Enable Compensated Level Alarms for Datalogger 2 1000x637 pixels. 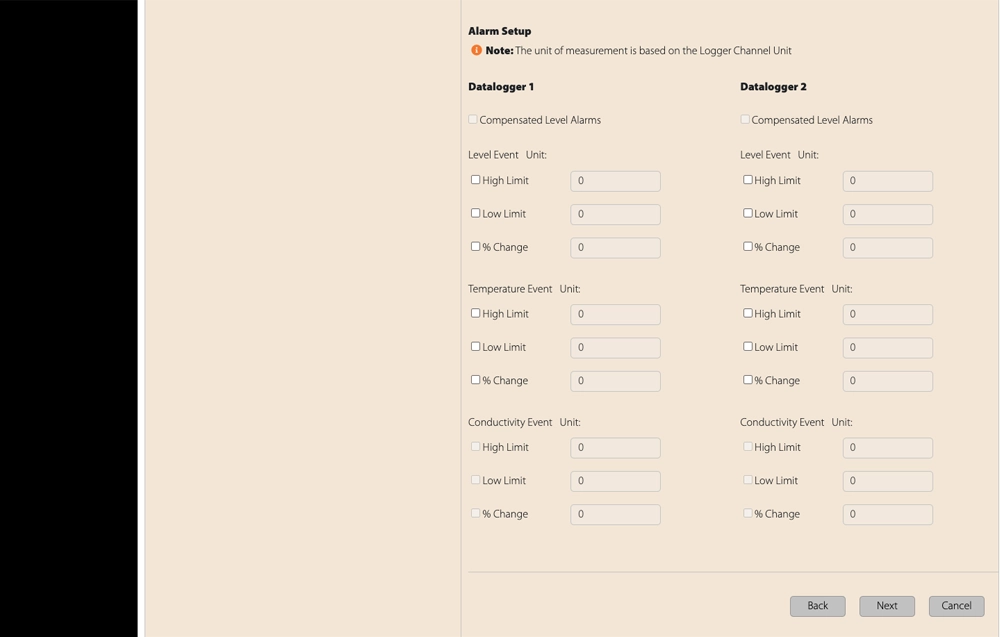click(x=744, y=119)
